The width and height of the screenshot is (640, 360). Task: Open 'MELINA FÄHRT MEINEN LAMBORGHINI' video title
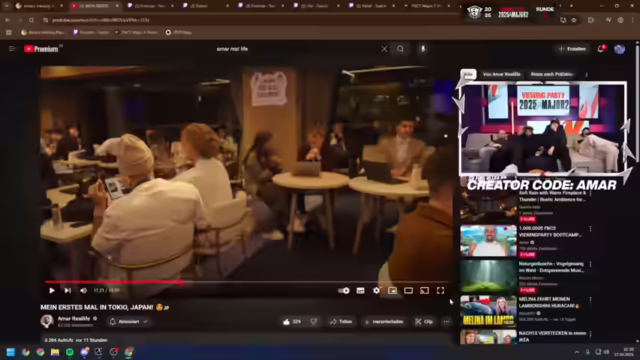click(549, 302)
